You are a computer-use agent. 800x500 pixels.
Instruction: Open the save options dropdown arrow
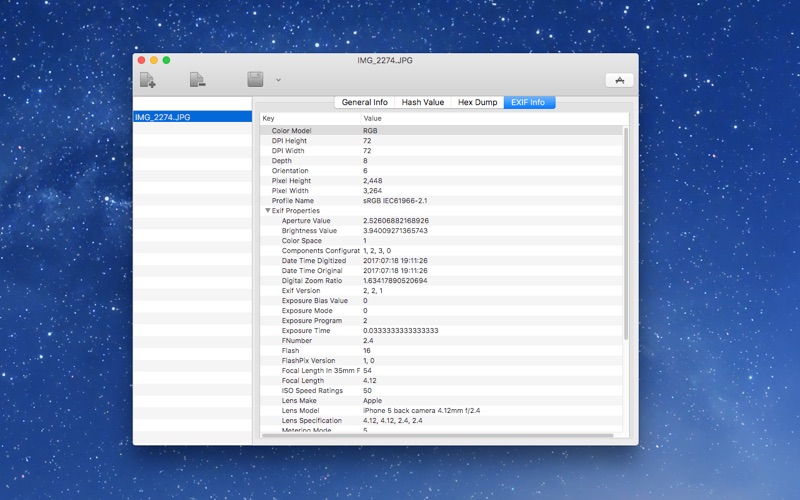point(278,80)
